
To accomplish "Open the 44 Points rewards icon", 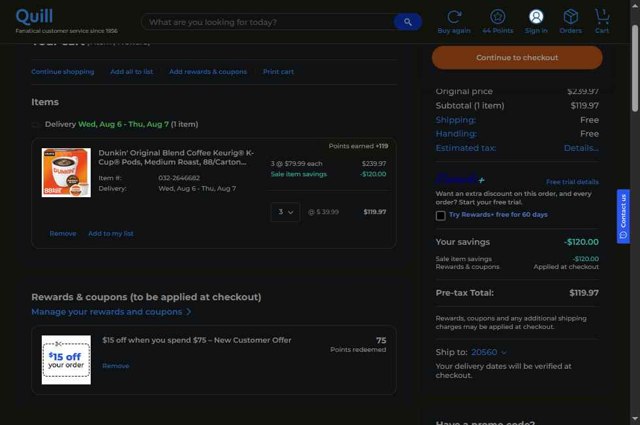I will coord(498,17).
